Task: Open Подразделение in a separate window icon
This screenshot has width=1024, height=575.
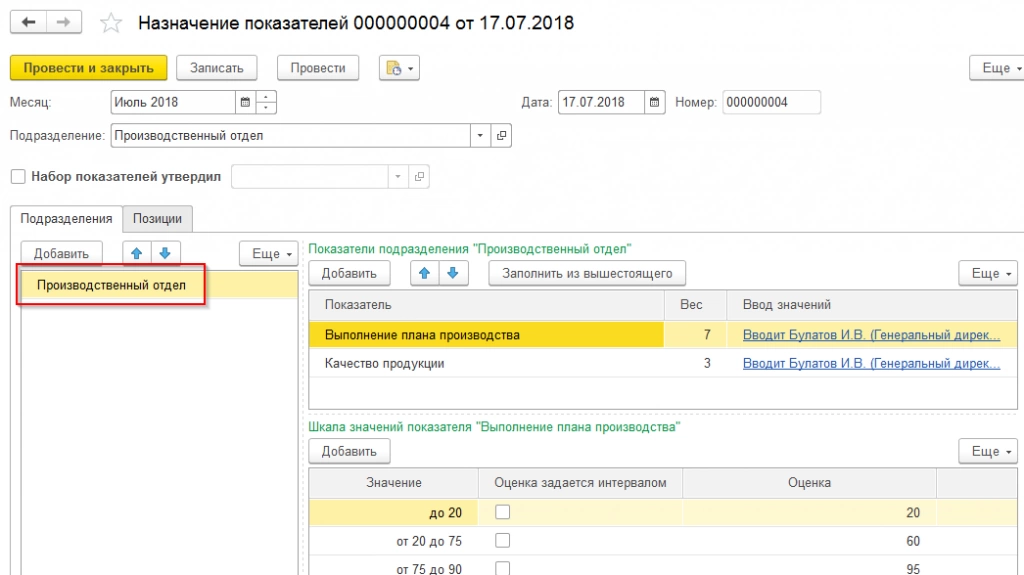Action: pyautogui.click(x=501, y=135)
